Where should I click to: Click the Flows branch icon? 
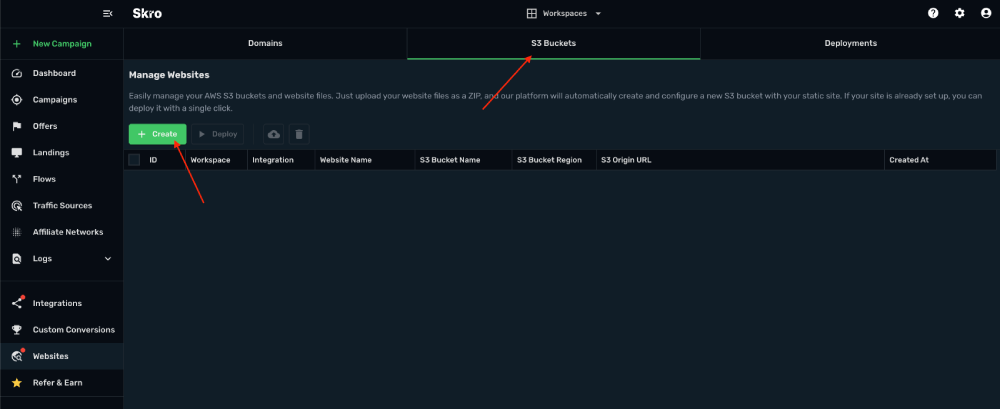(17, 179)
